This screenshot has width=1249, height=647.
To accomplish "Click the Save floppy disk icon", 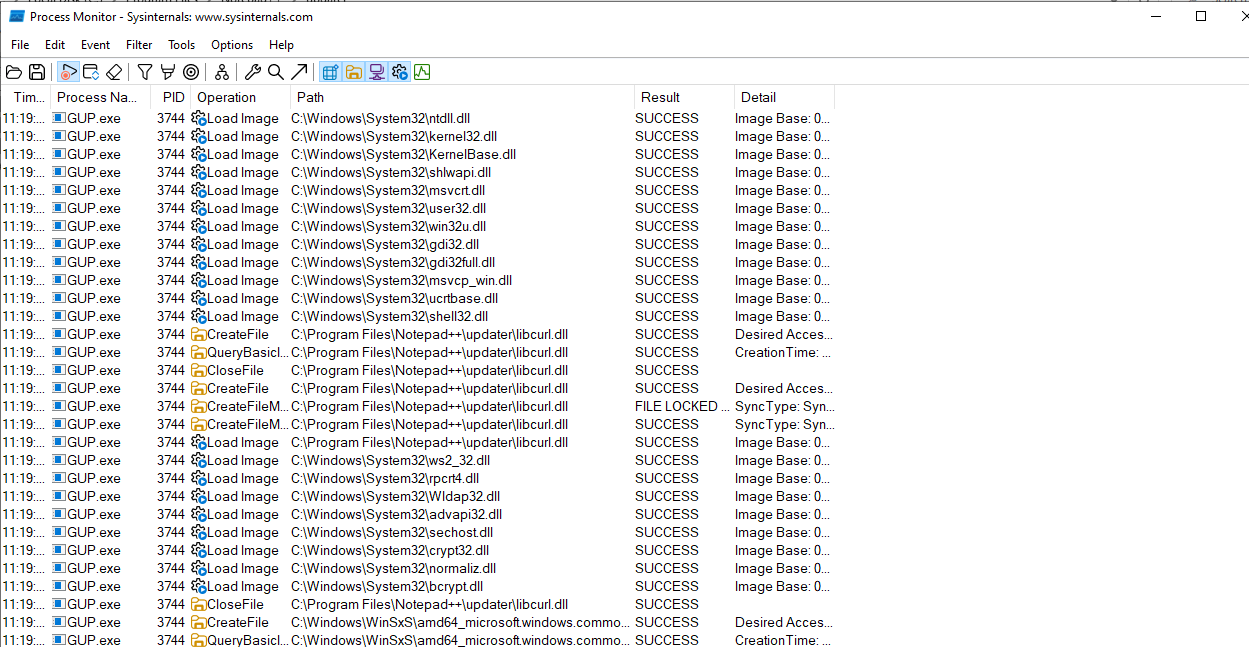I will (x=37, y=72).
